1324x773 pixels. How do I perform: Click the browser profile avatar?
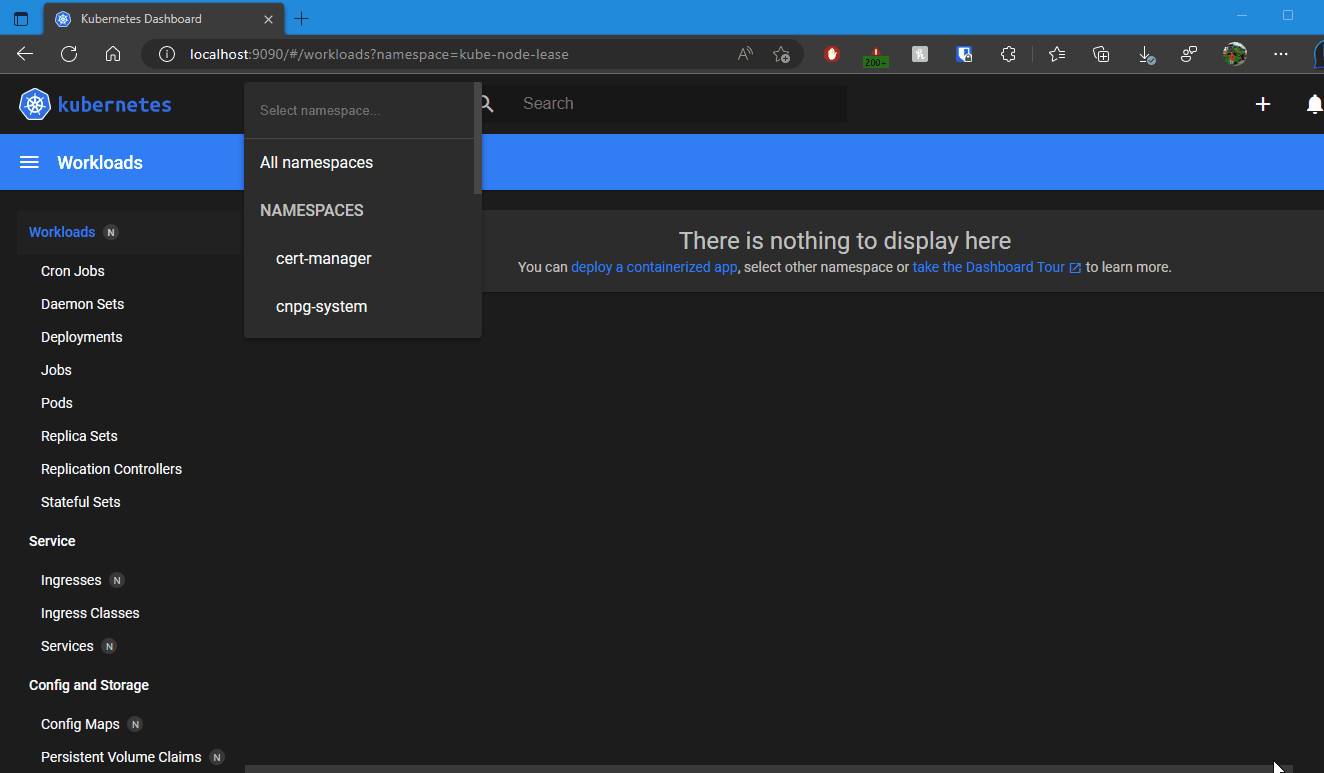(x=1235, y=54)
